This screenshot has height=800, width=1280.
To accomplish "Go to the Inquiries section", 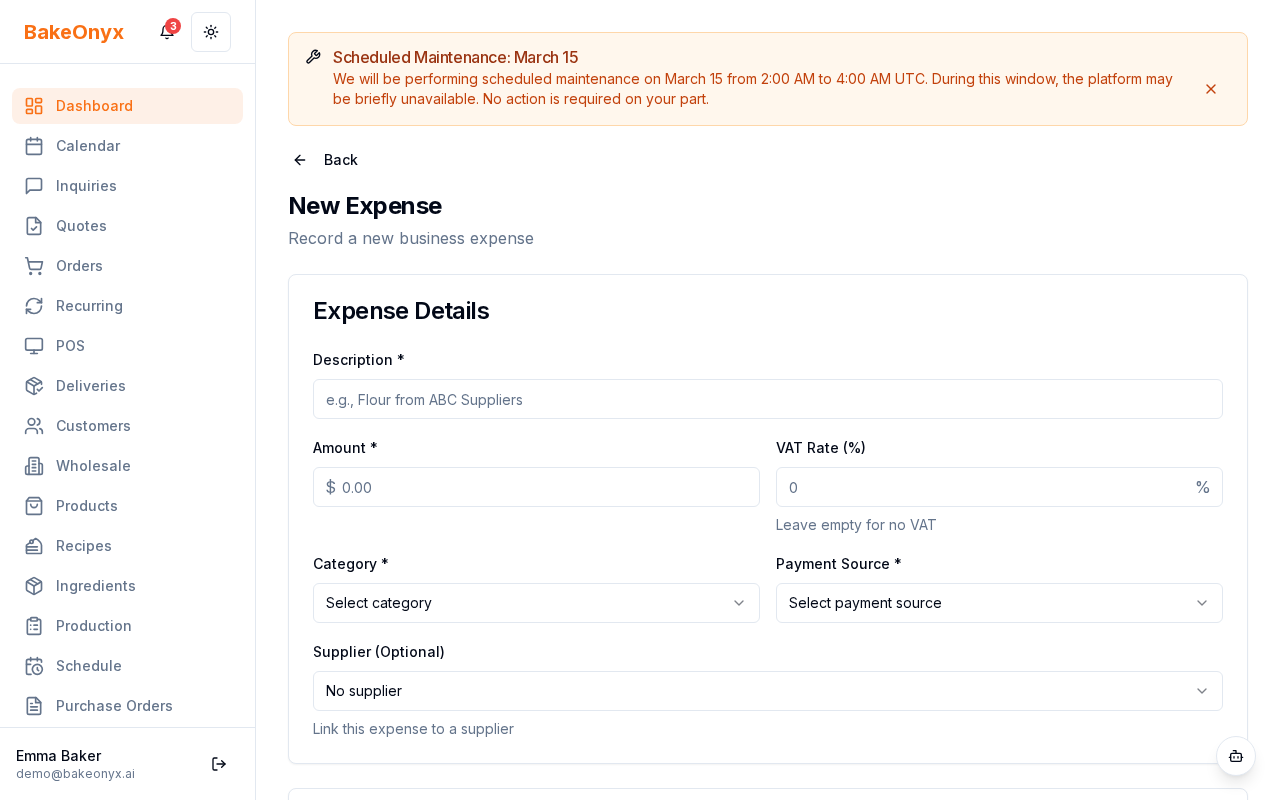I will 86,186.
